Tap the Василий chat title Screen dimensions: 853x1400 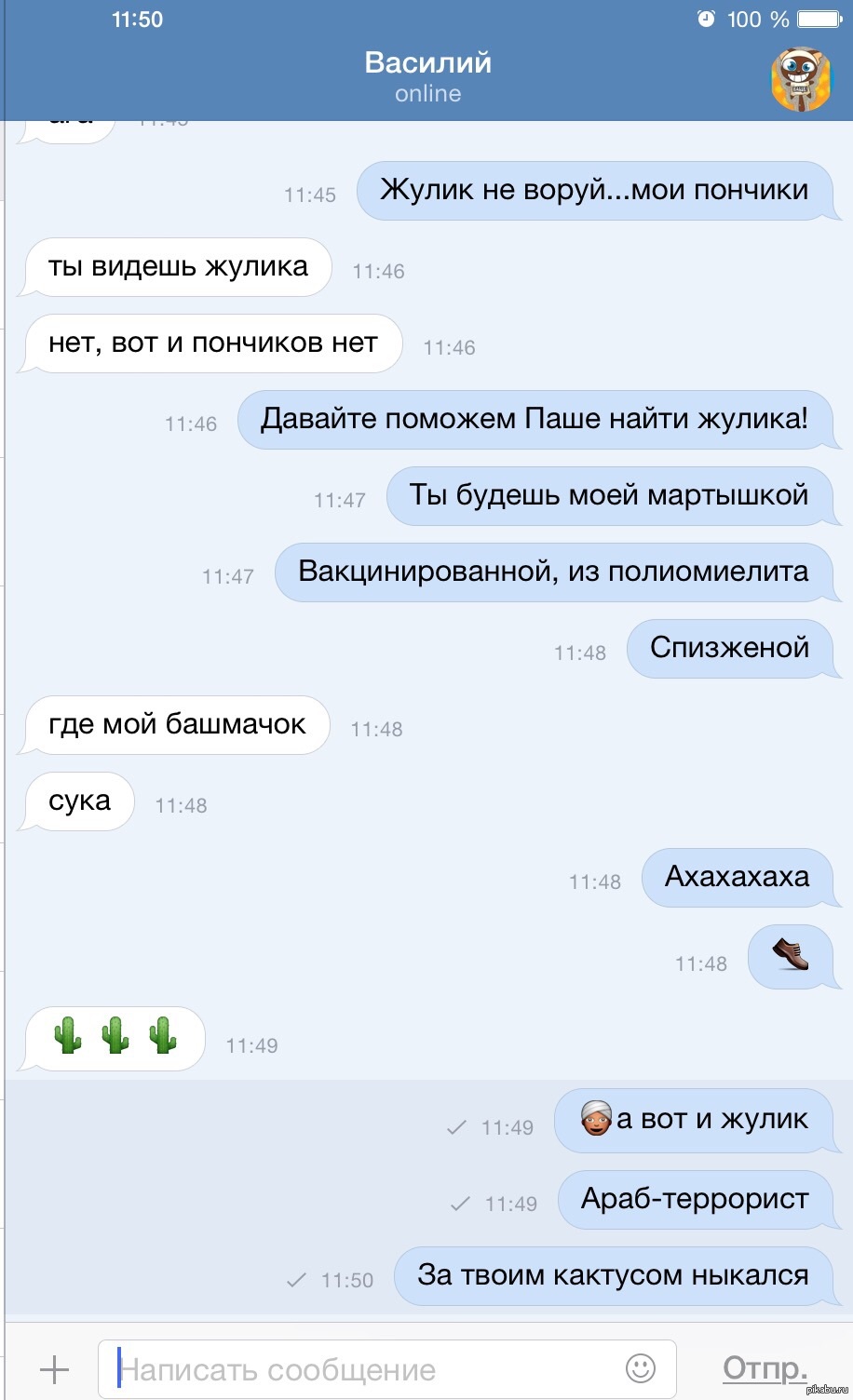click(x=427, y=62)
